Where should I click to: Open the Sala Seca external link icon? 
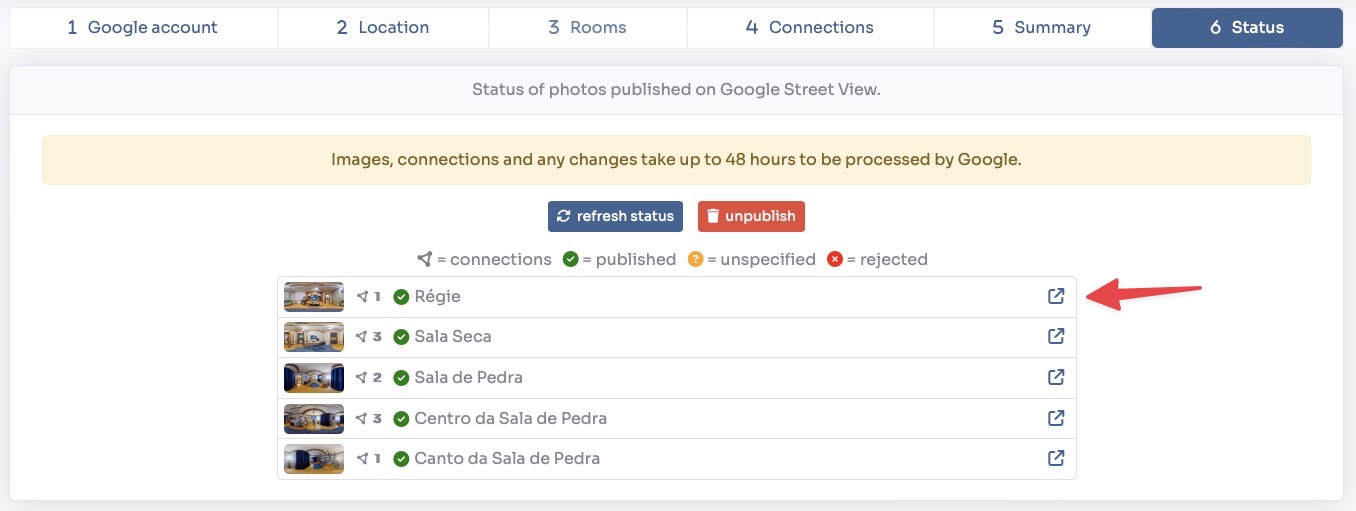pos(1055,337)
